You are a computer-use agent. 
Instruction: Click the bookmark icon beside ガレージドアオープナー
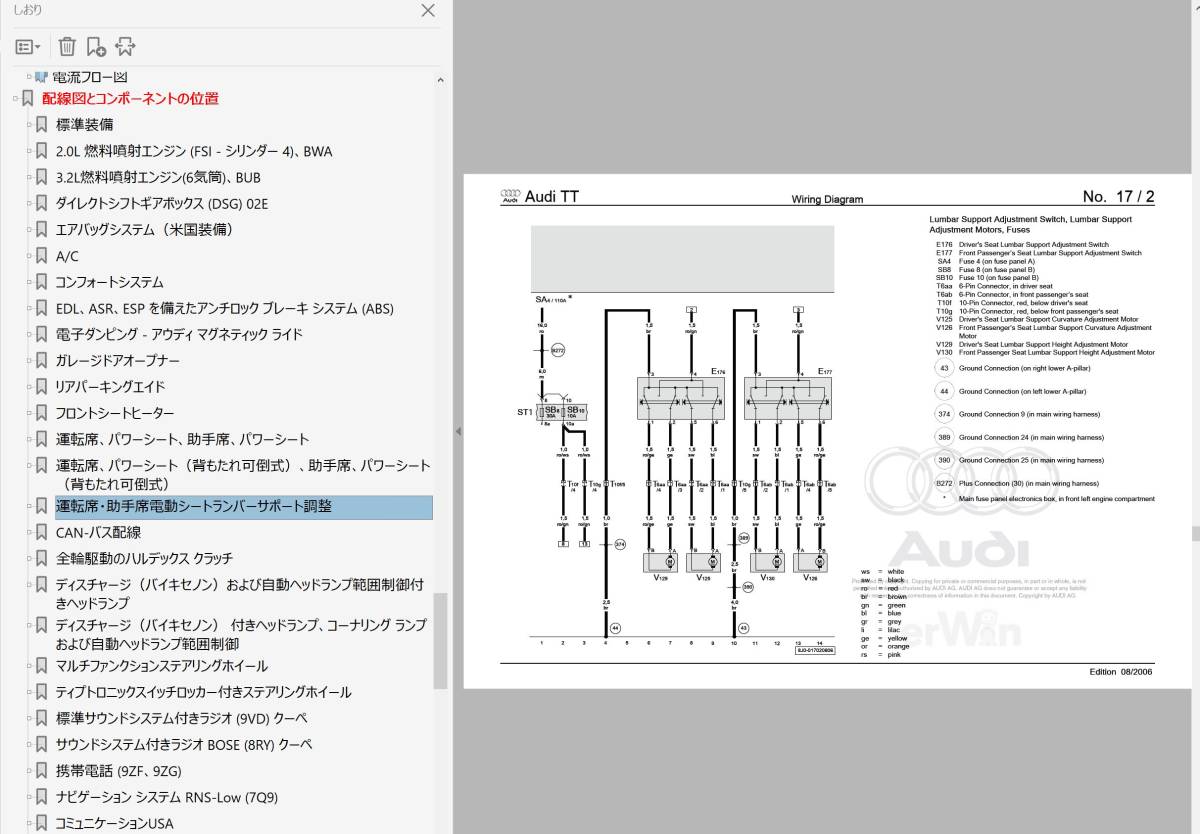pyautogui.click(x=41, y=360)
